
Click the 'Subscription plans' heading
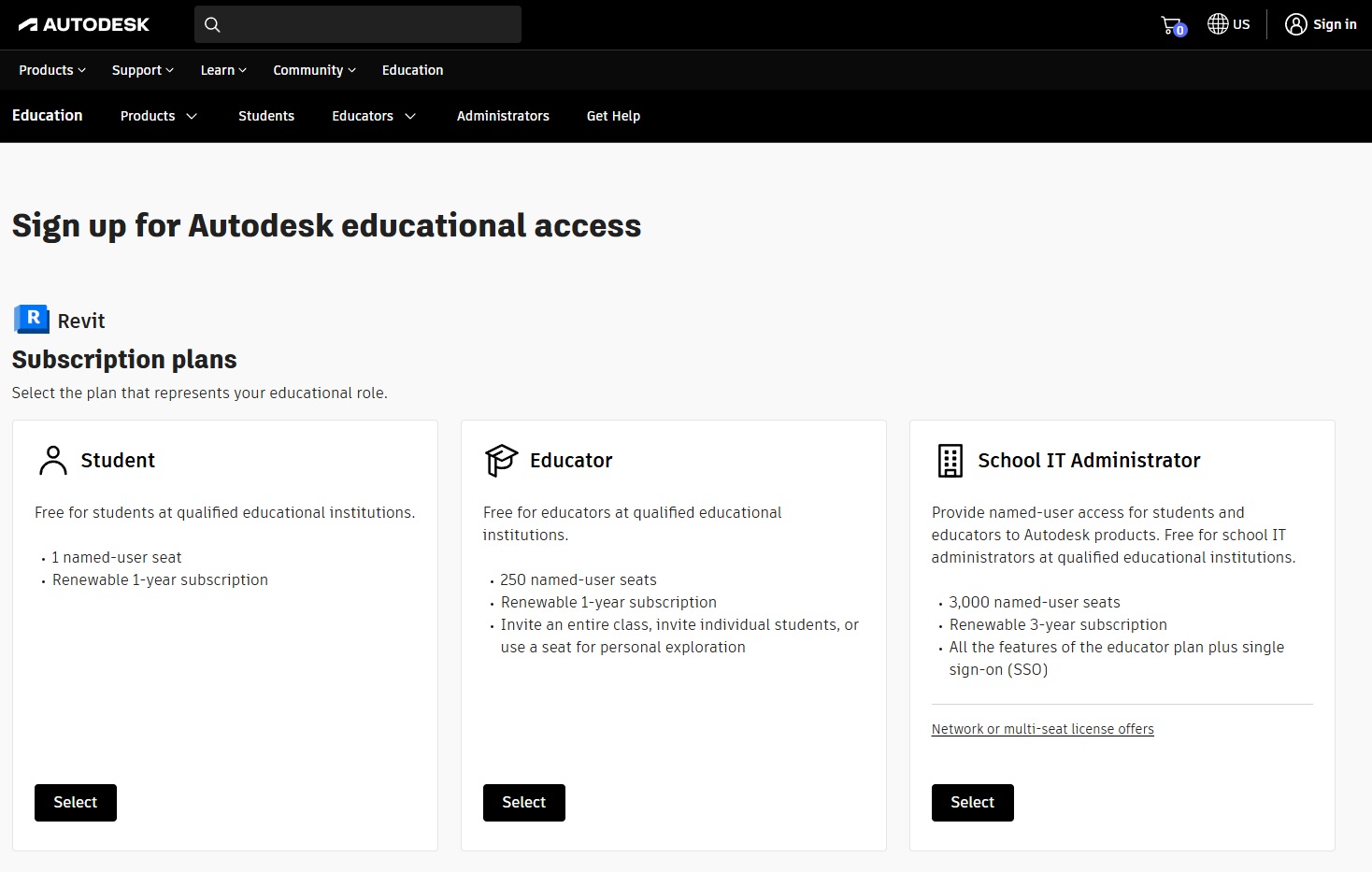click(124, 360)
